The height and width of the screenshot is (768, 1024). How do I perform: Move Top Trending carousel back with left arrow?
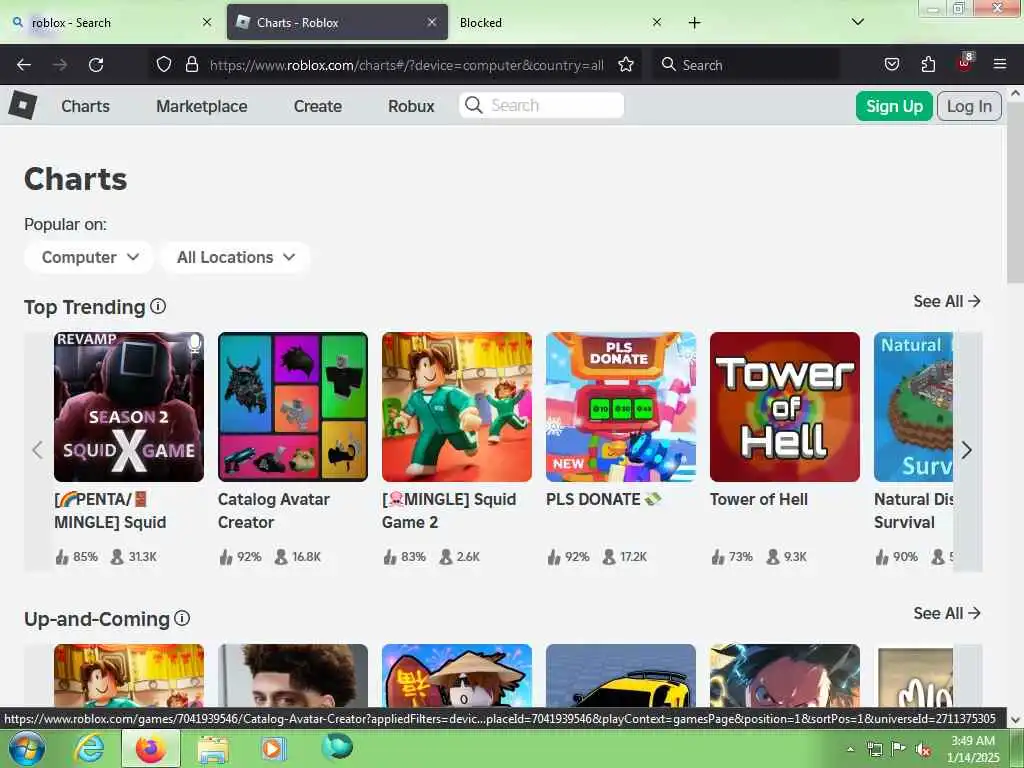pyautogui.click(x=38, y=450)
